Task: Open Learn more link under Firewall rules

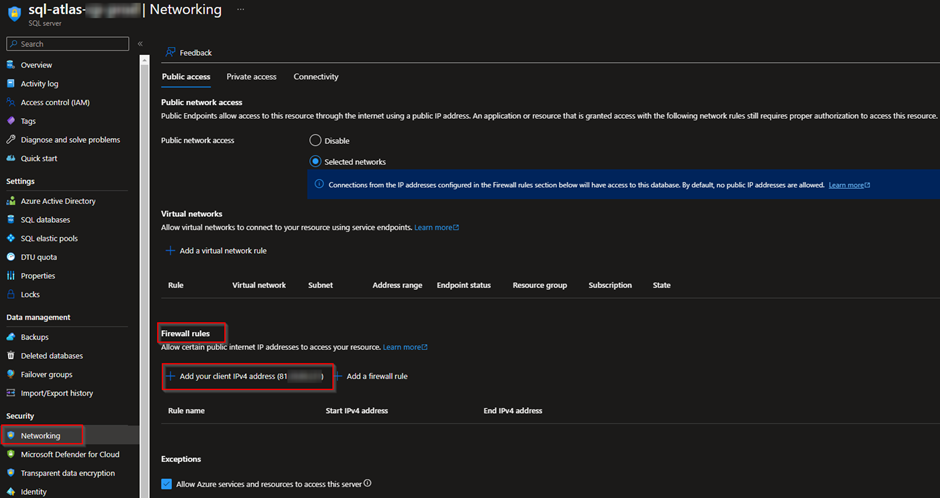Action: click(404, 347)
